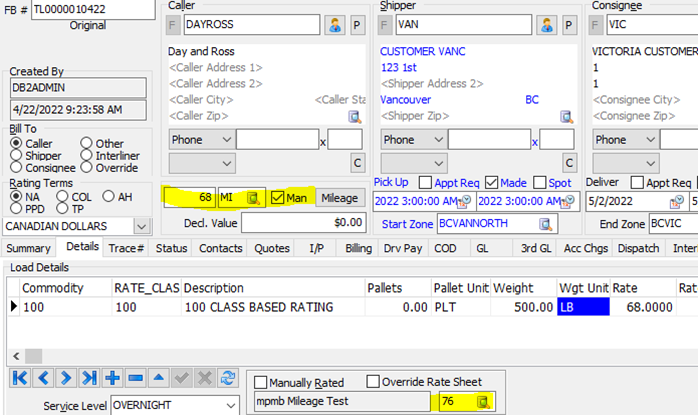Screen dimensions: 698x415
Task: Go to previous record navigator button
Action: click(x=43, y=378)
